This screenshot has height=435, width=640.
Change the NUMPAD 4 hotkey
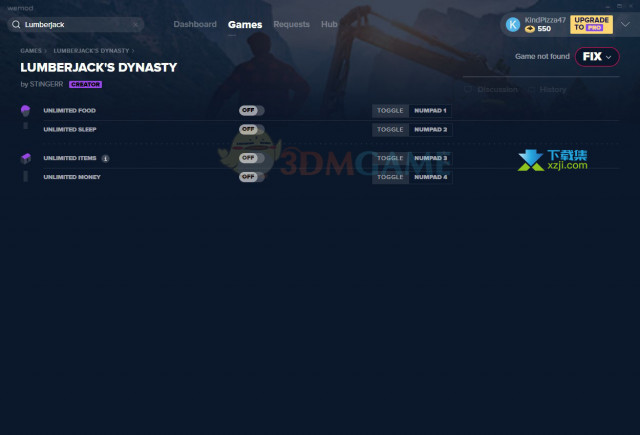pos(430,177)
